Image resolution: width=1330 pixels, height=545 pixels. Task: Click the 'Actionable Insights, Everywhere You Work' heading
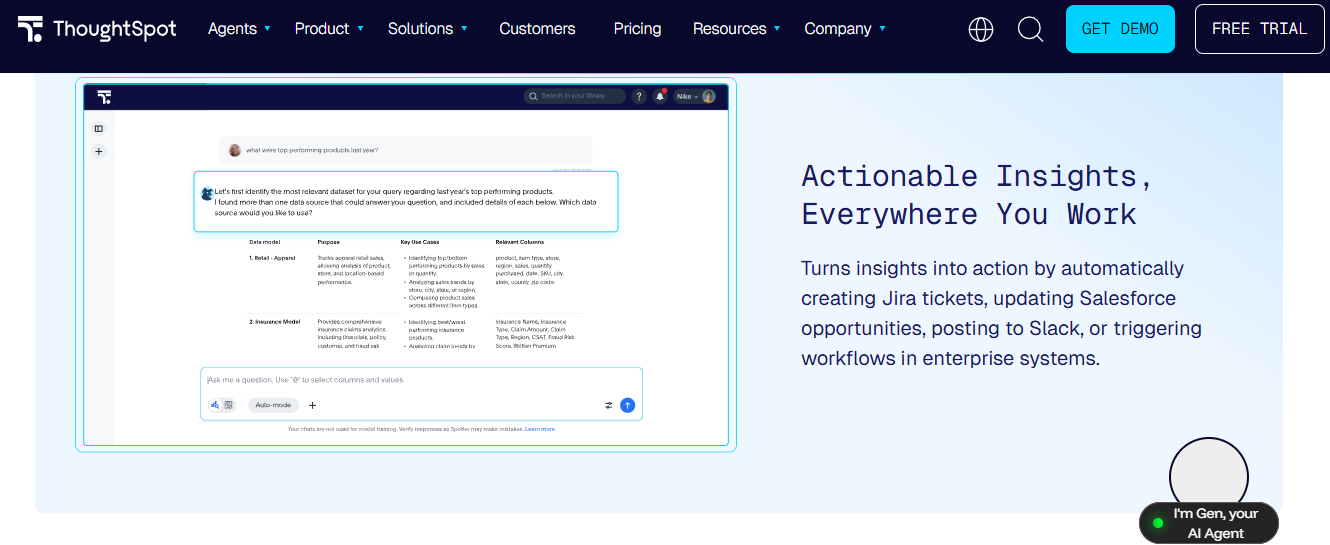[976, 195]
